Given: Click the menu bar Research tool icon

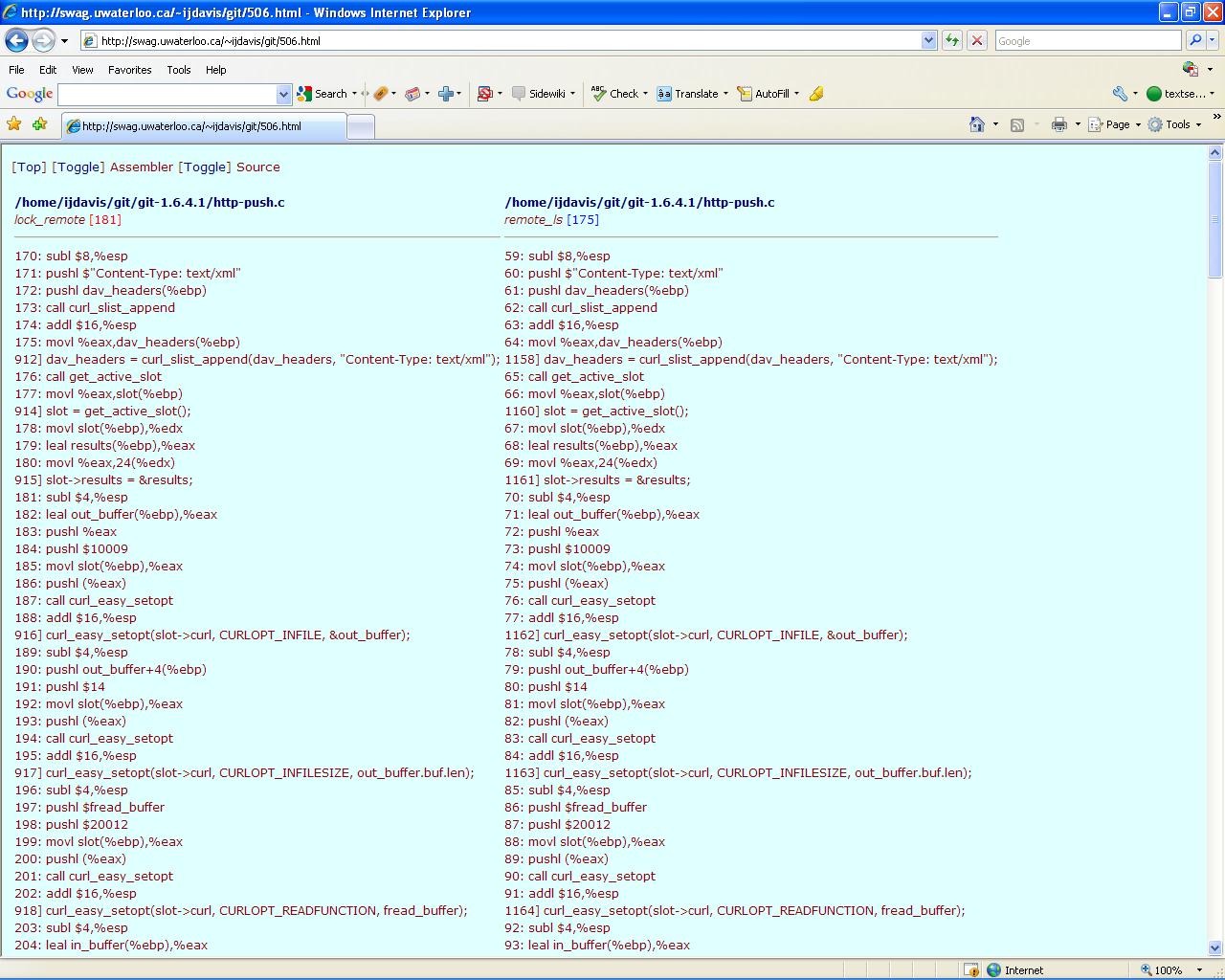Looking at the screenshot, I should point(1191,69).
